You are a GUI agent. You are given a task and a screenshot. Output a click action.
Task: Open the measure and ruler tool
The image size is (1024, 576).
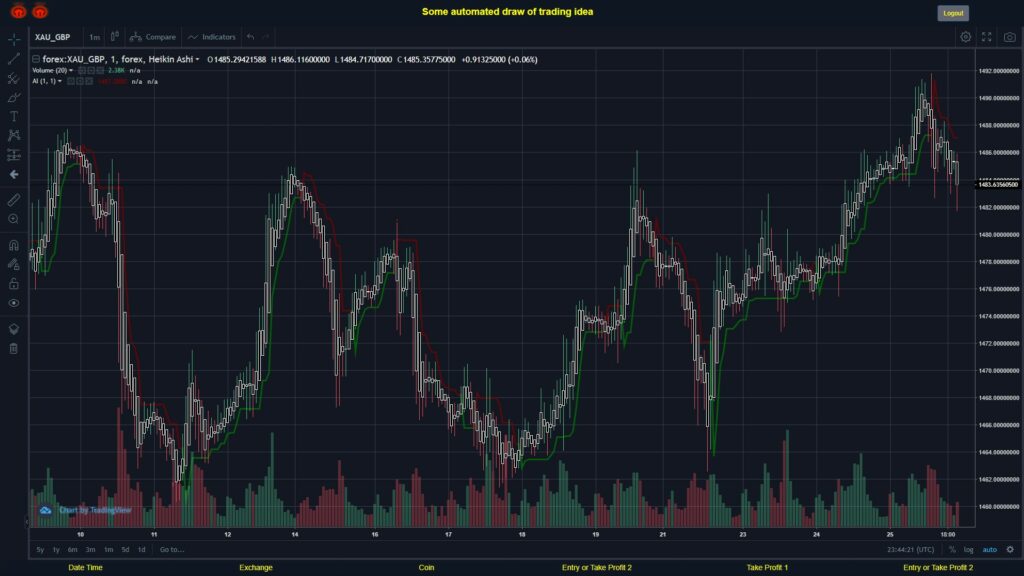click(x=12, y=199)
